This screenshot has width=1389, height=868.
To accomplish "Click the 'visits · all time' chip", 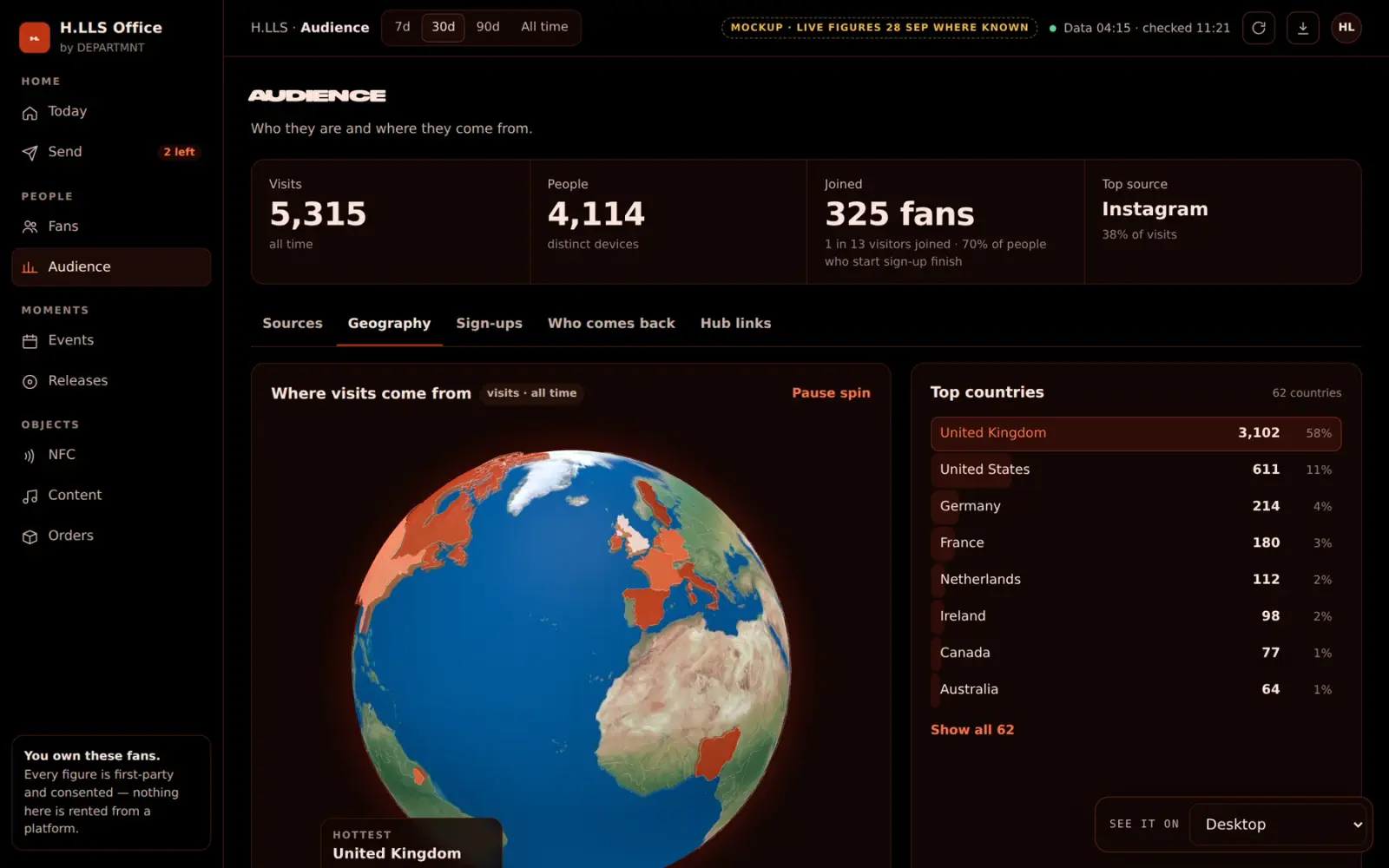I will [x=531, y=393].
